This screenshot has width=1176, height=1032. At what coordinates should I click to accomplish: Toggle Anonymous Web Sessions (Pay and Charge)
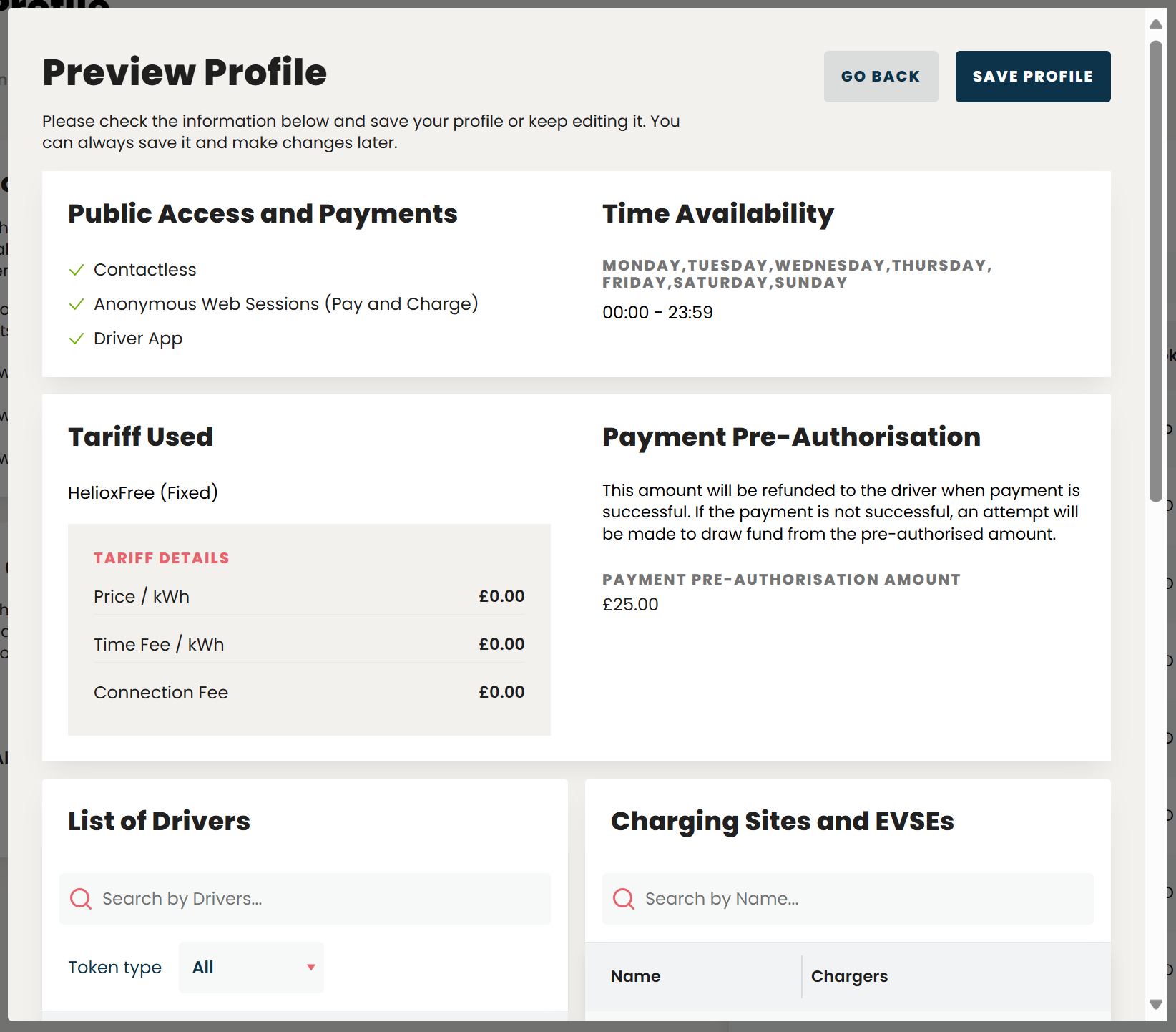285,303
